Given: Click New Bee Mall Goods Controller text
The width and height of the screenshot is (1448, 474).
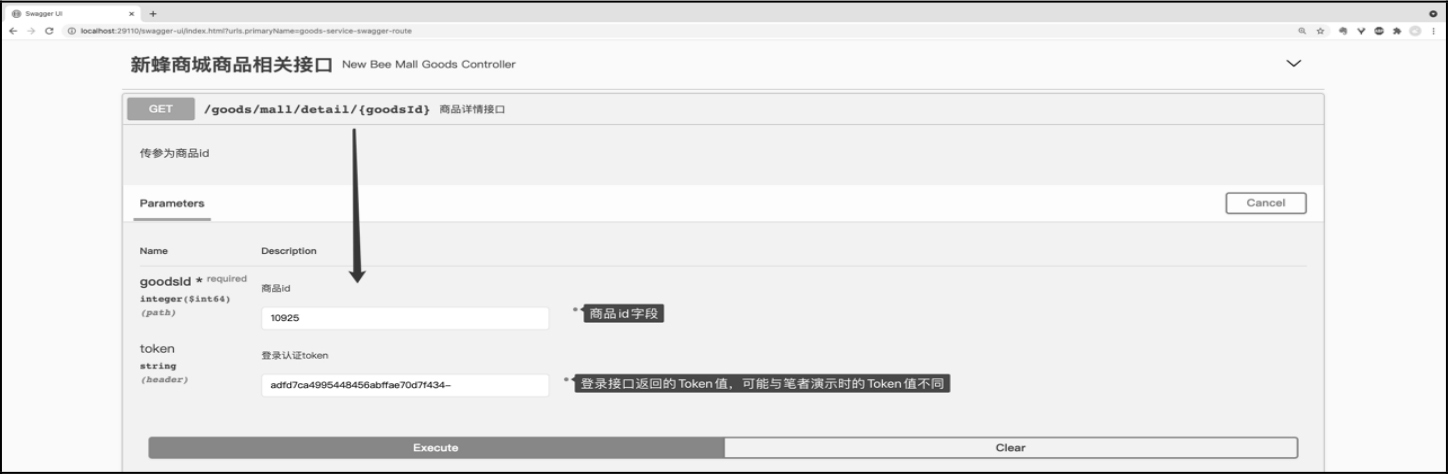Looking at the screenshot, I should (x=429, y=64).
